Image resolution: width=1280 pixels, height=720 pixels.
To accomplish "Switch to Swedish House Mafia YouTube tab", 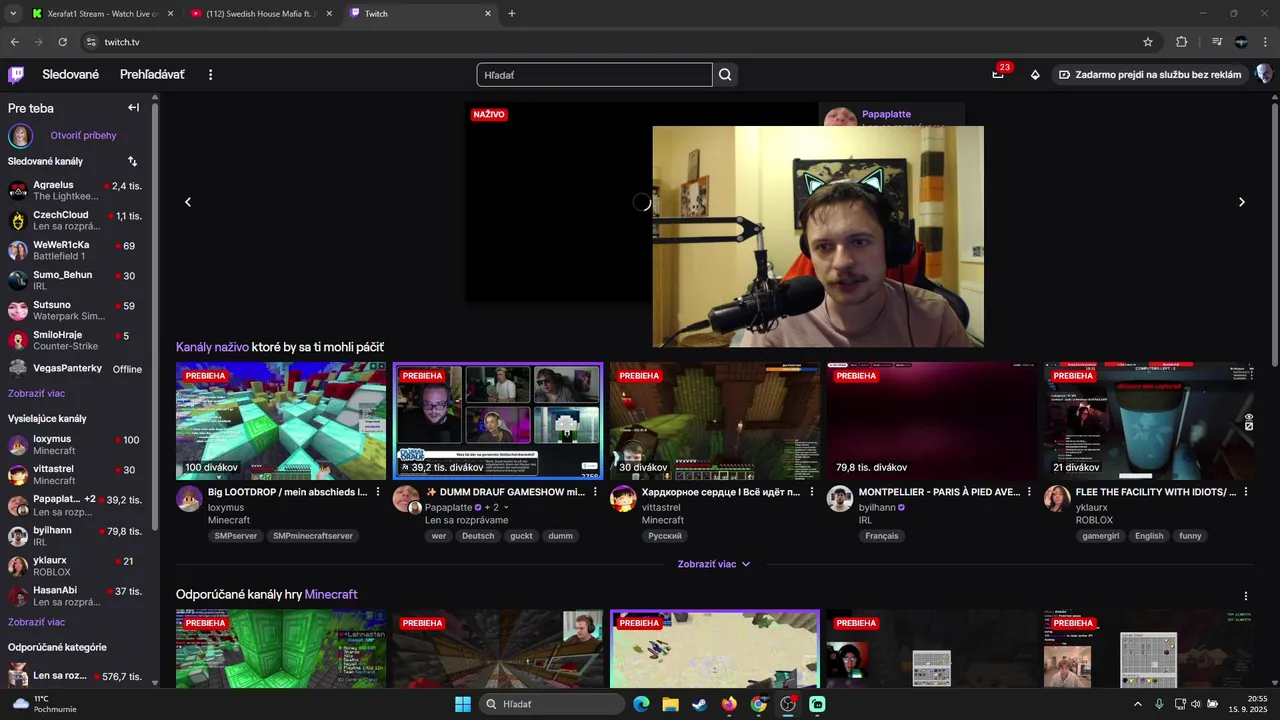I will coord(261,14).
